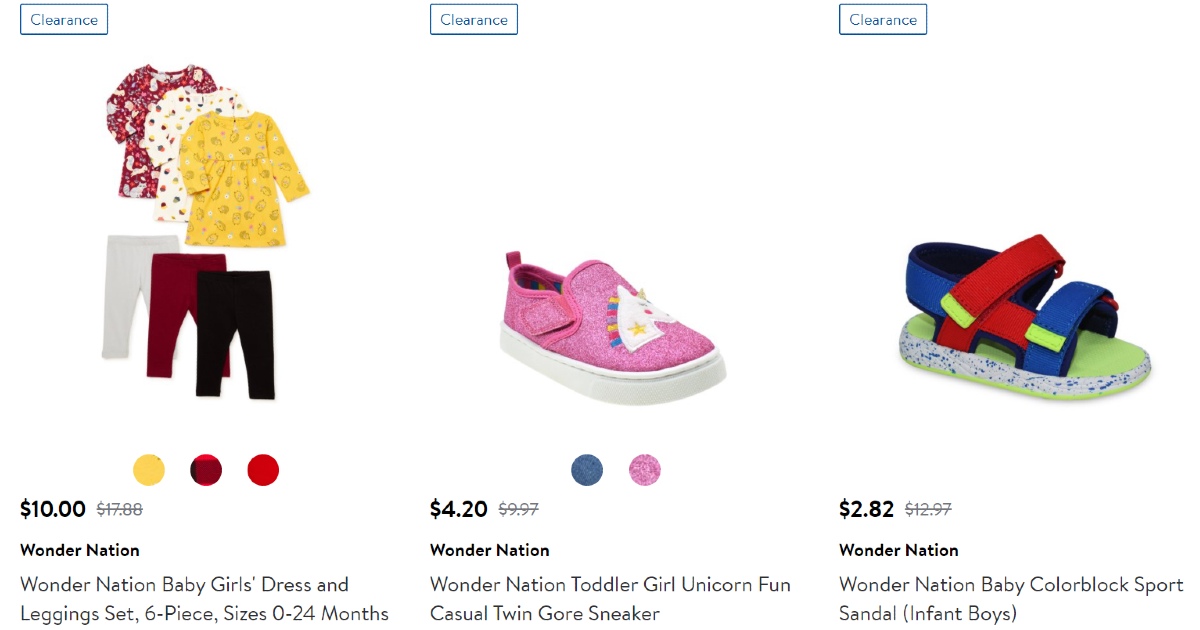Viewport: 1200px width, 630px height.
Task: Click Wonder Nation brand under $4.20 item
Action: pos(490,550)
